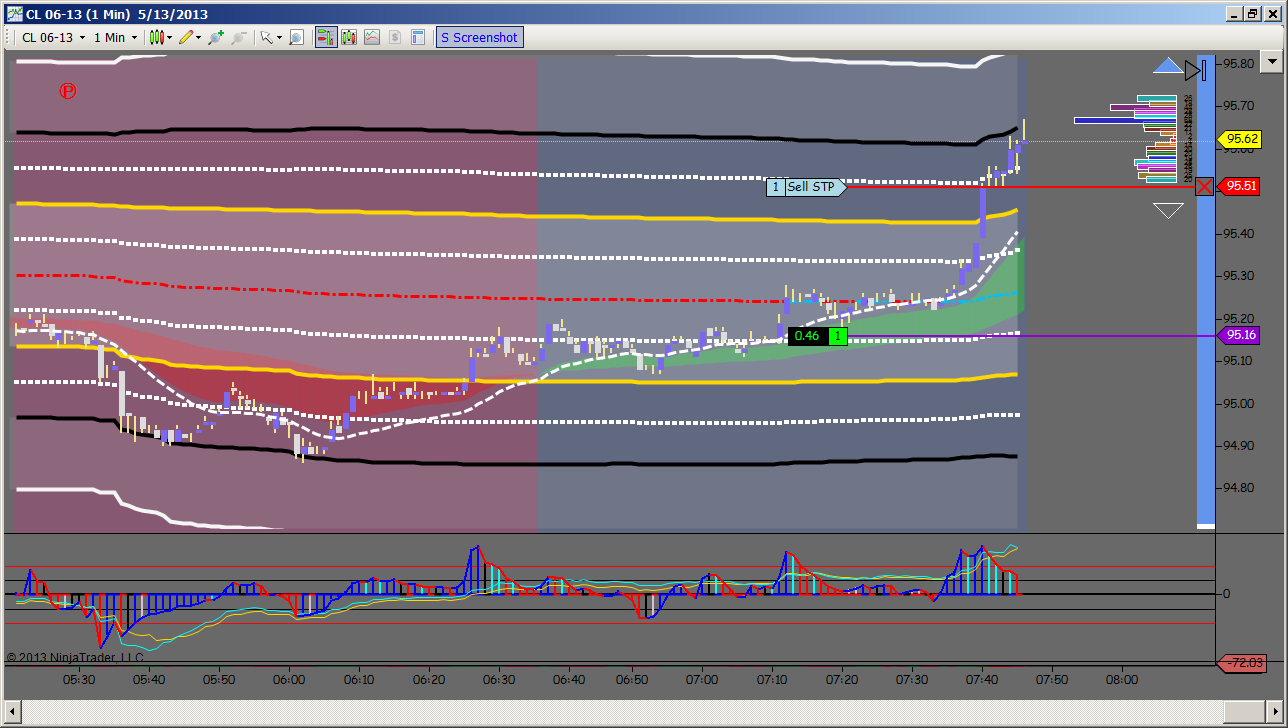The image size is (1288, 728).
Task: Open the chart Properties table icon
Action: click(x=418, y=37)
